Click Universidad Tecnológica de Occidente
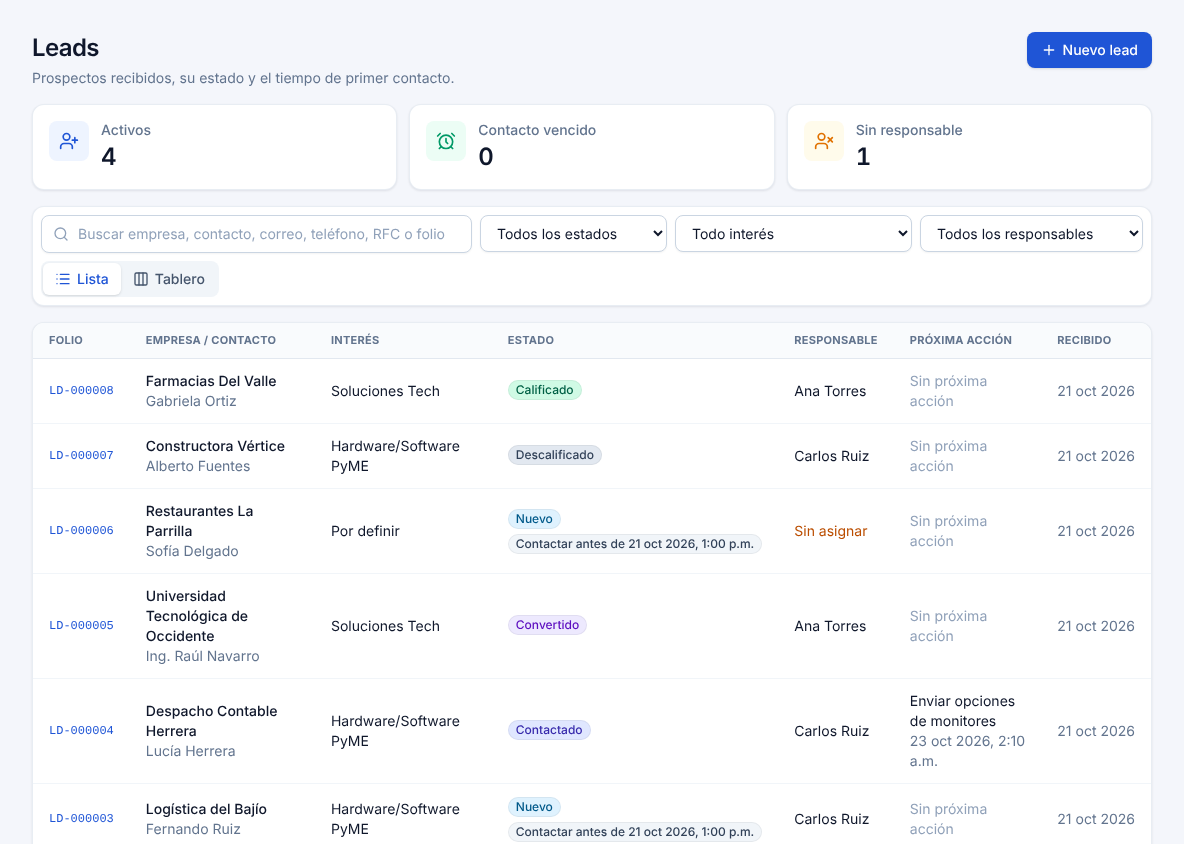Screen dimensions: 1184x844 tap(197, 616)
